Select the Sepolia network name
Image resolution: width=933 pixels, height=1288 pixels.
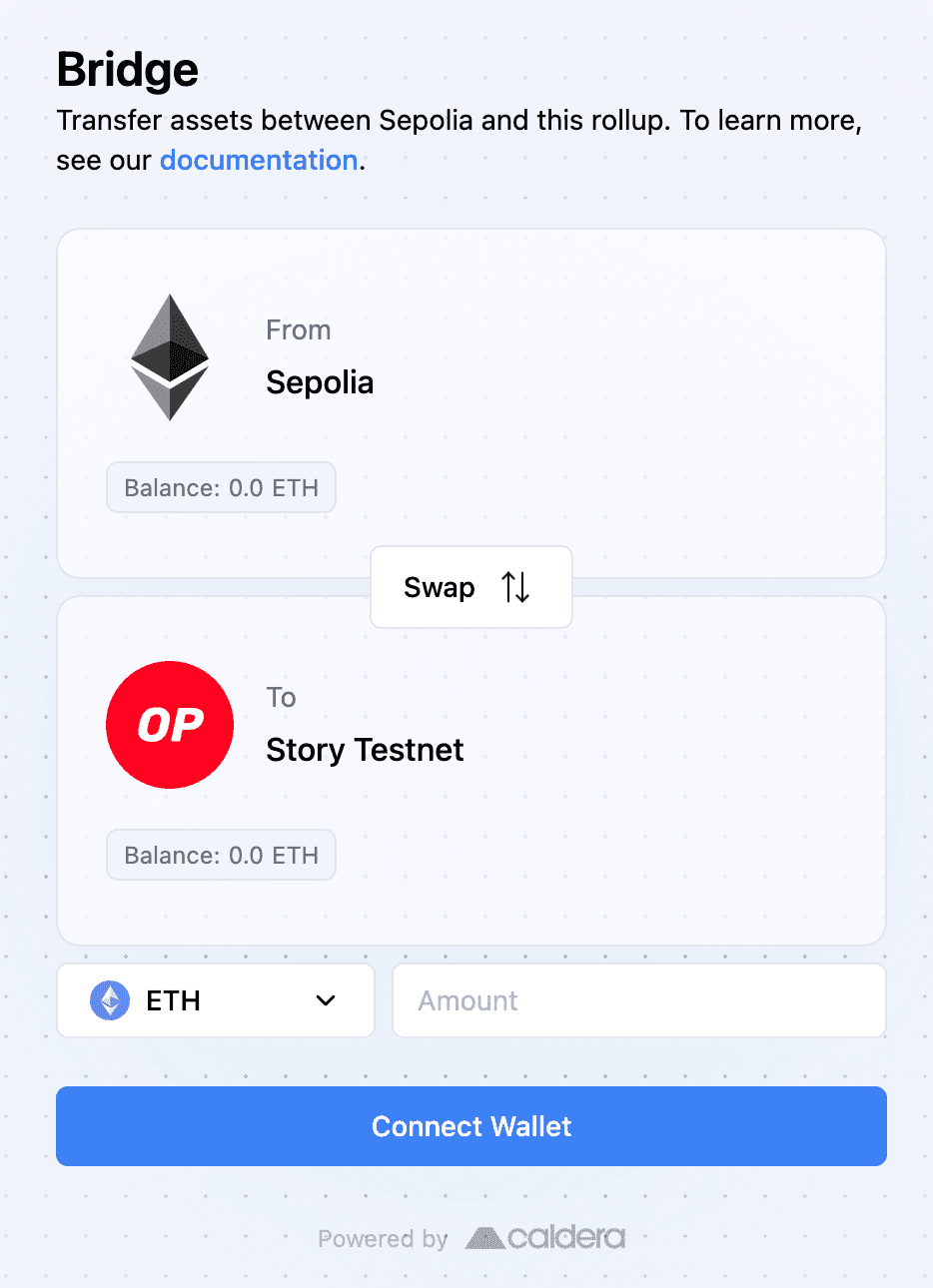(320, 382)
